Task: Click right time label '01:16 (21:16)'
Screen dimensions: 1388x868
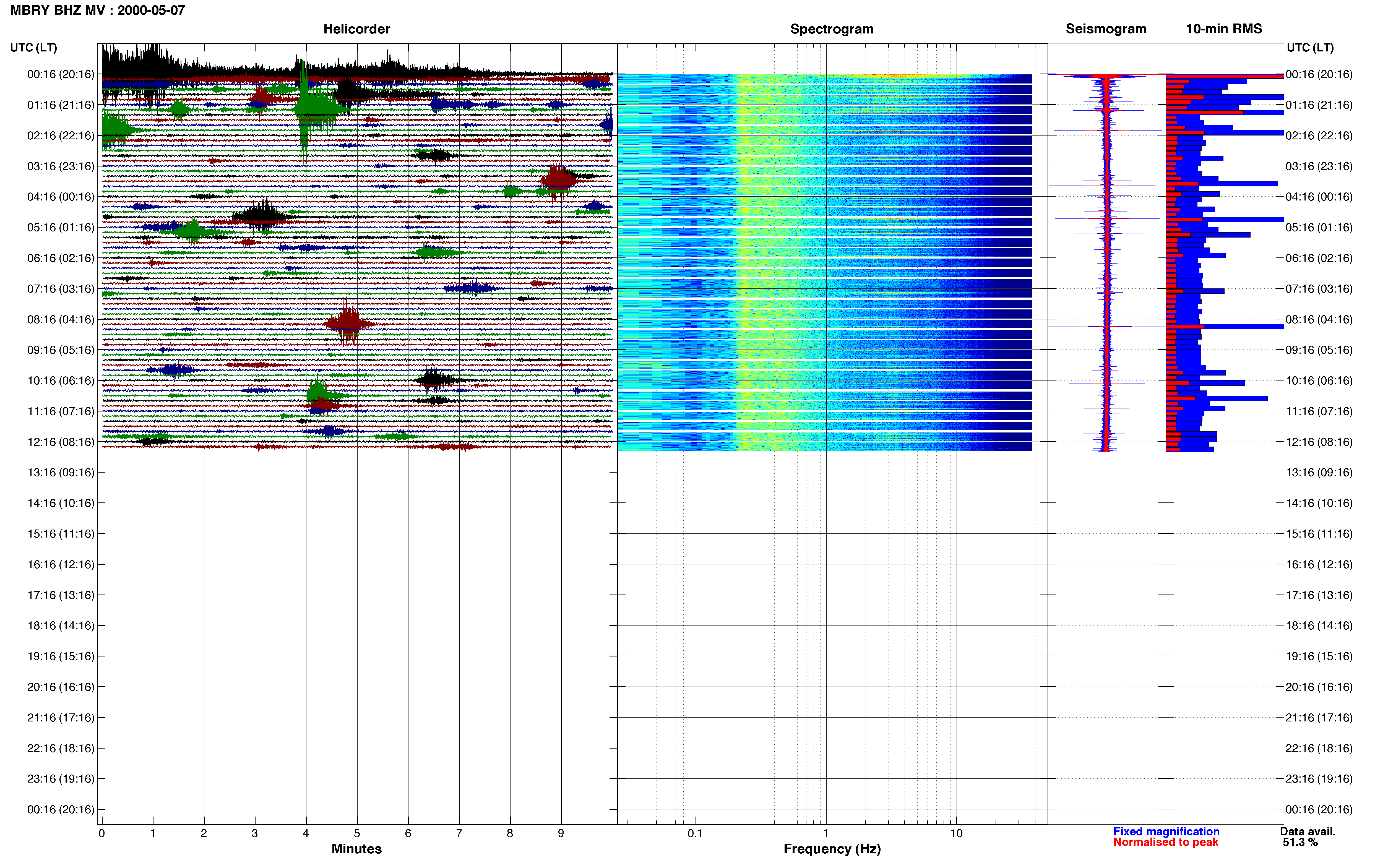Action: tap(1319, 105)
